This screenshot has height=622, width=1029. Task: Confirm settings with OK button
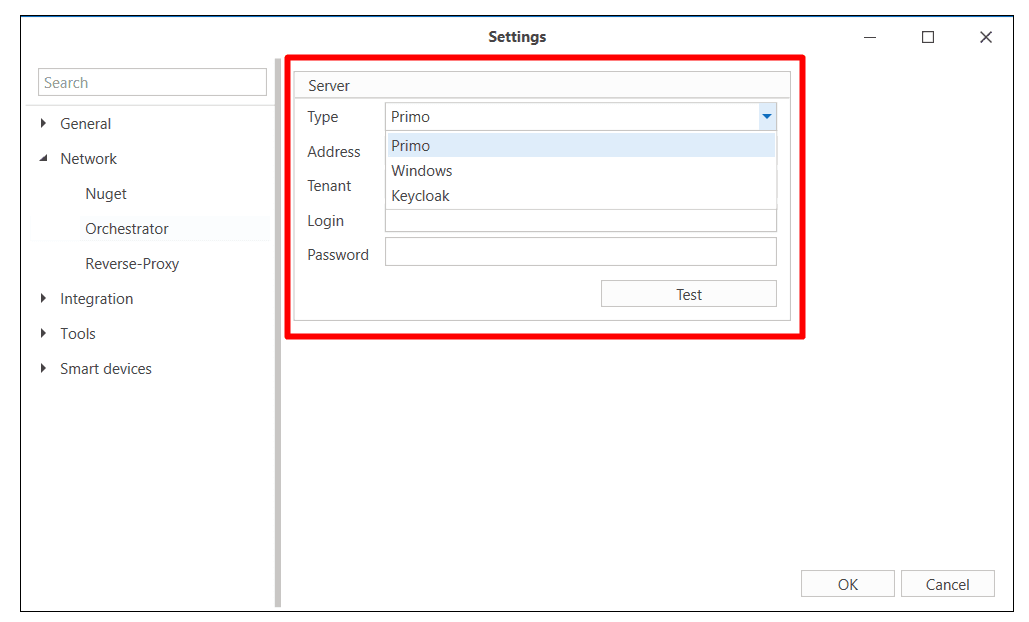847,584
